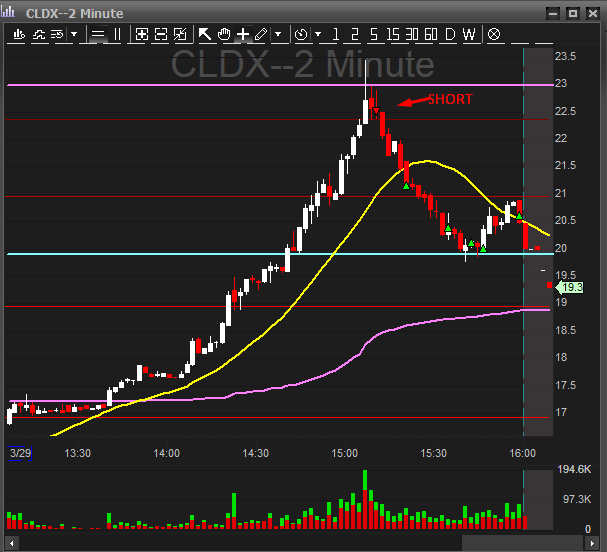Select the crosshair tool

coord(243,34)
